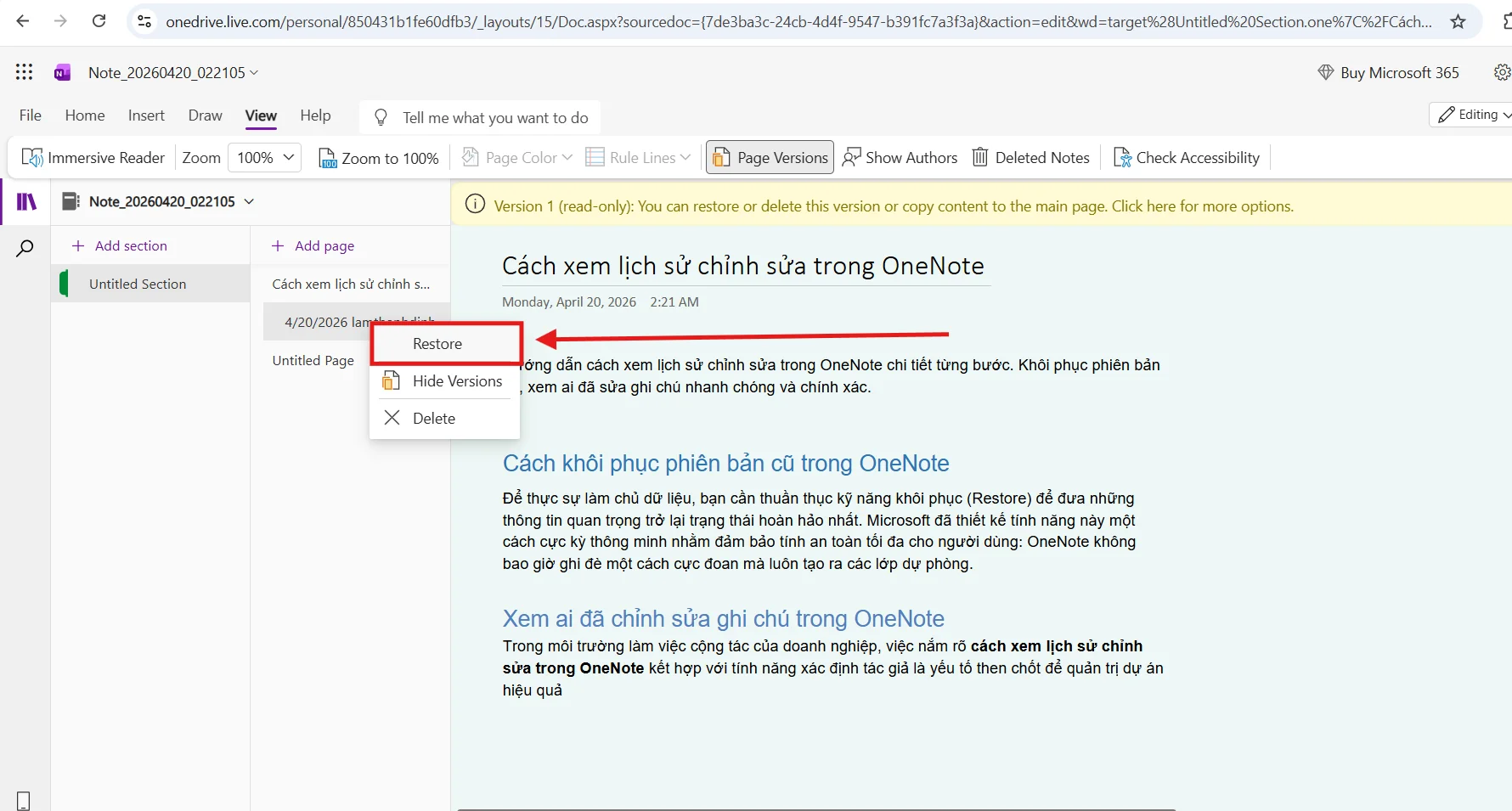Viewport: 1512px width, 811px height.
Task: Expand the notebook picker chevron in navigation pane
Action: tap(249, 201)
